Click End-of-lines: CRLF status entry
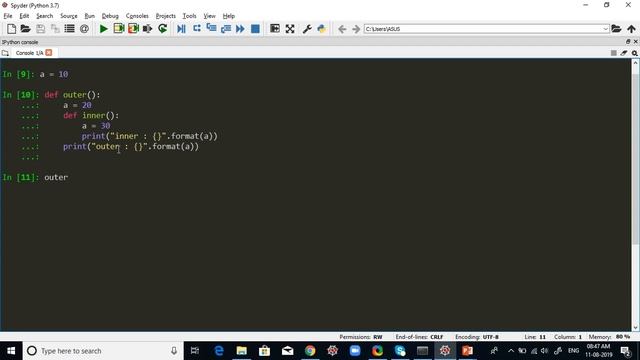Screen dimensions: 640x360 click(419, 337)
